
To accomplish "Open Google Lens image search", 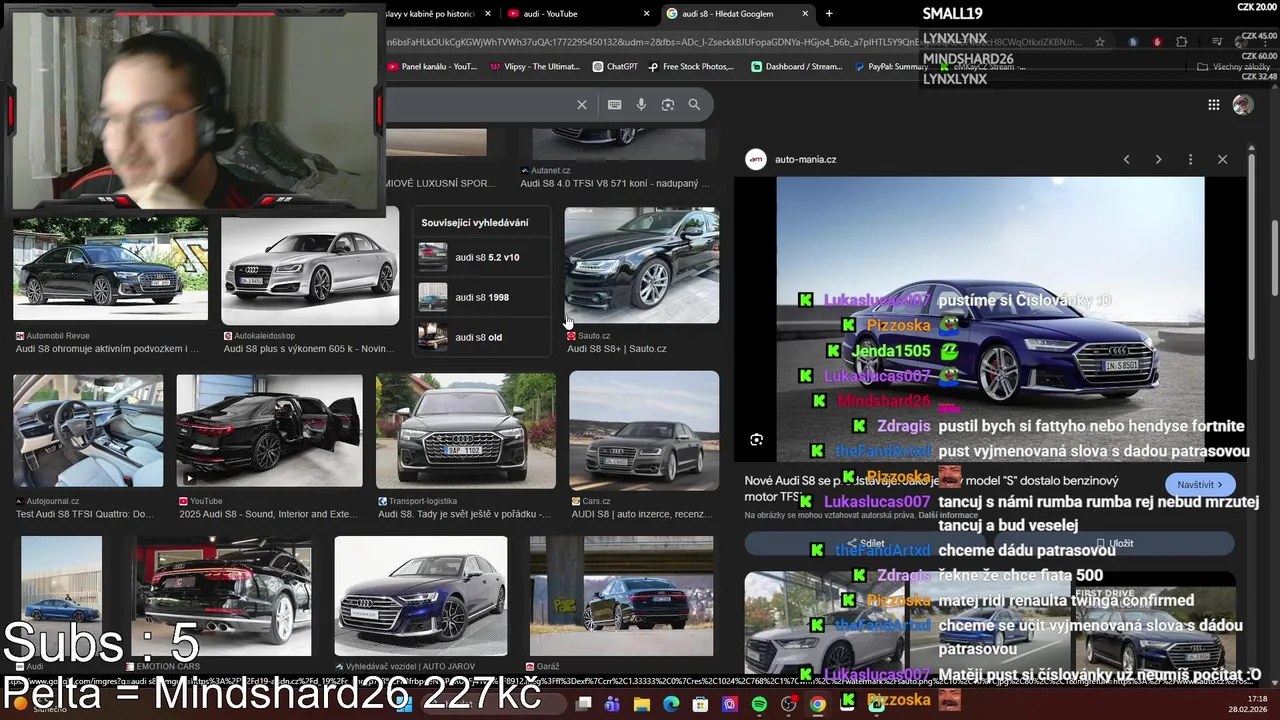I will click(x=668, y=104).
